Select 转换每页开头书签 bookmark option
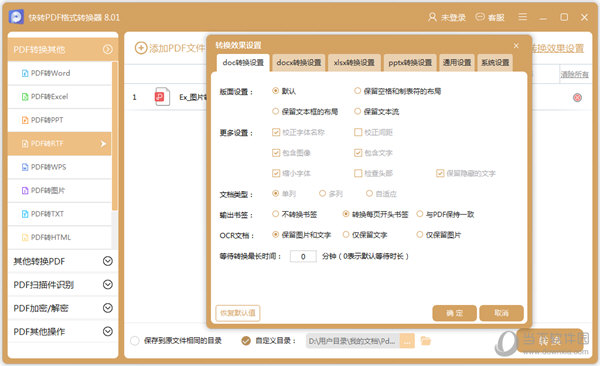This screenshot has height=366, width=600. (x=346, y=214)
